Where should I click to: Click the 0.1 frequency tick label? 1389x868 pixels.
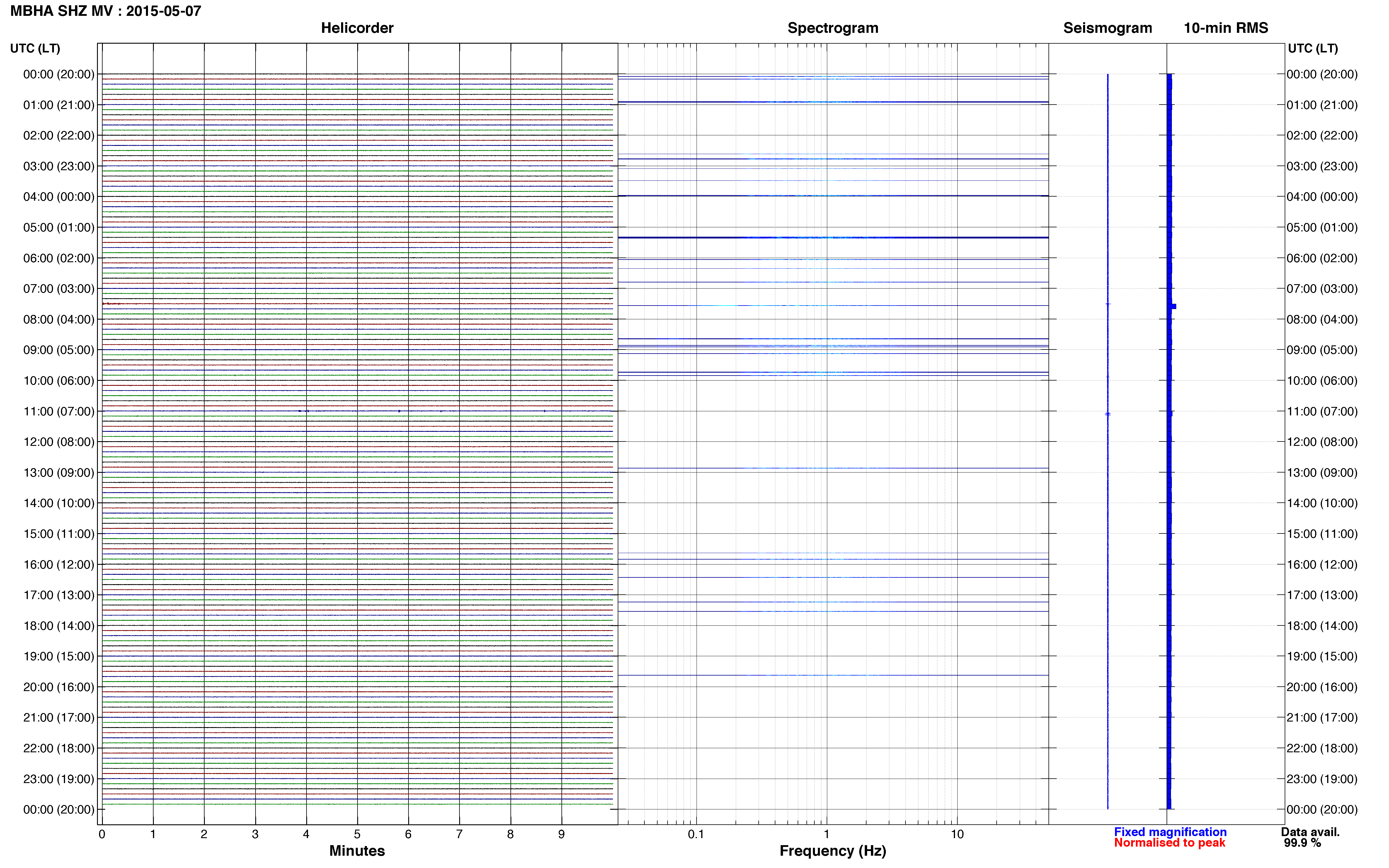(x=696, y=834)
